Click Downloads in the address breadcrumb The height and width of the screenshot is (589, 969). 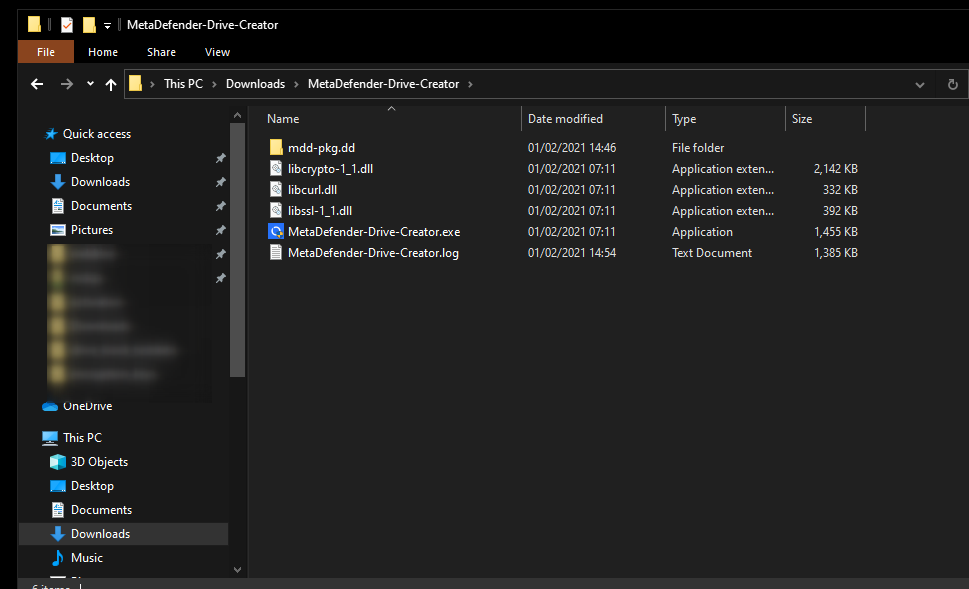255,83
